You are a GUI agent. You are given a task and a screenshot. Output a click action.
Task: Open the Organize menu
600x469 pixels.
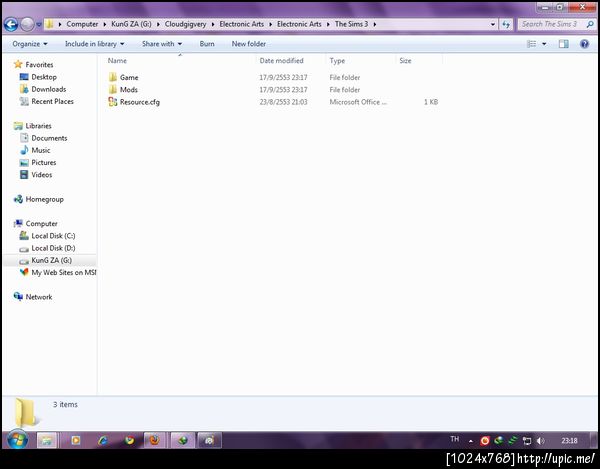coord(30,44)
